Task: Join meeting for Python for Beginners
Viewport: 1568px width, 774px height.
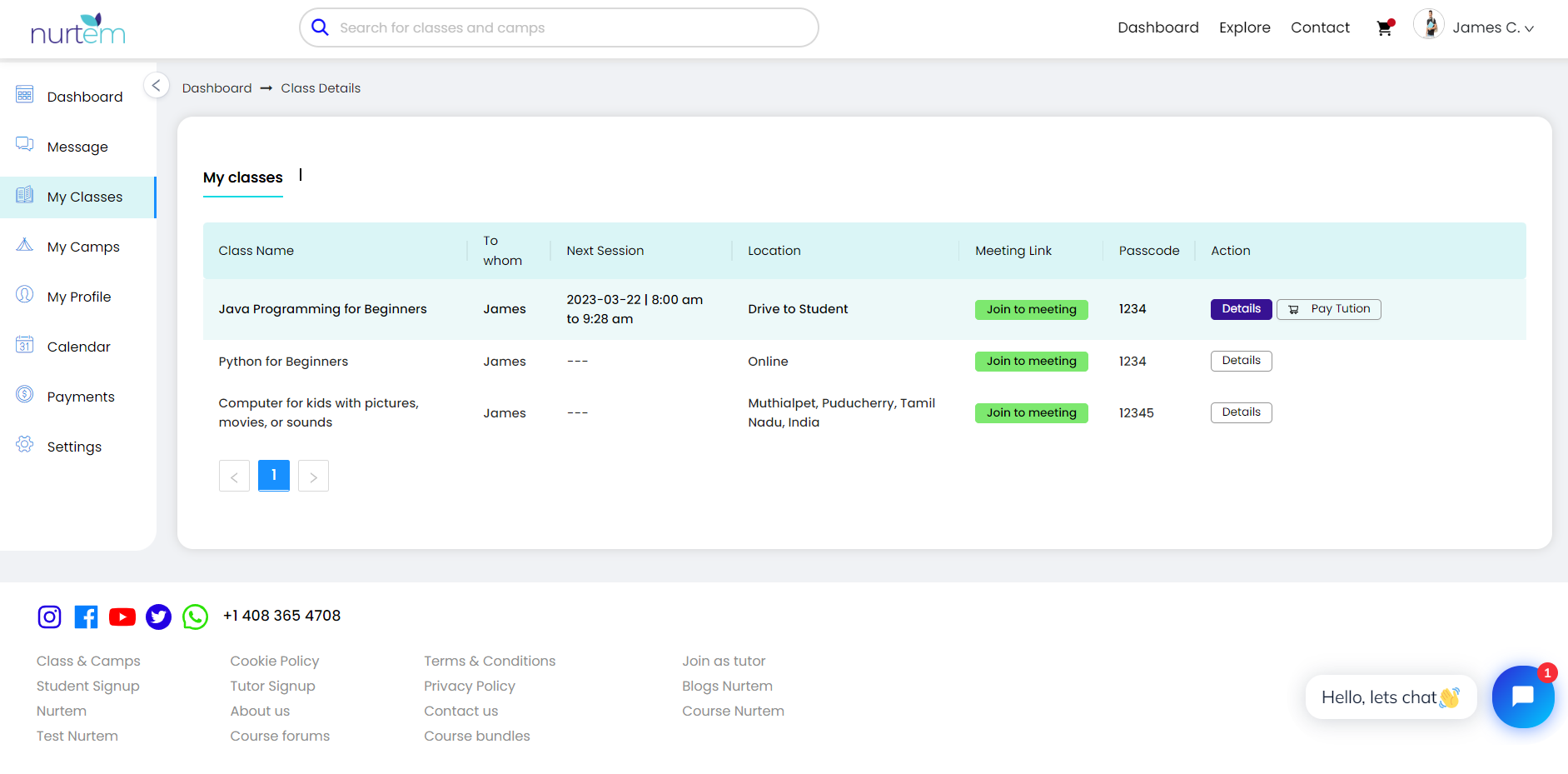Action: [1031, 361]
